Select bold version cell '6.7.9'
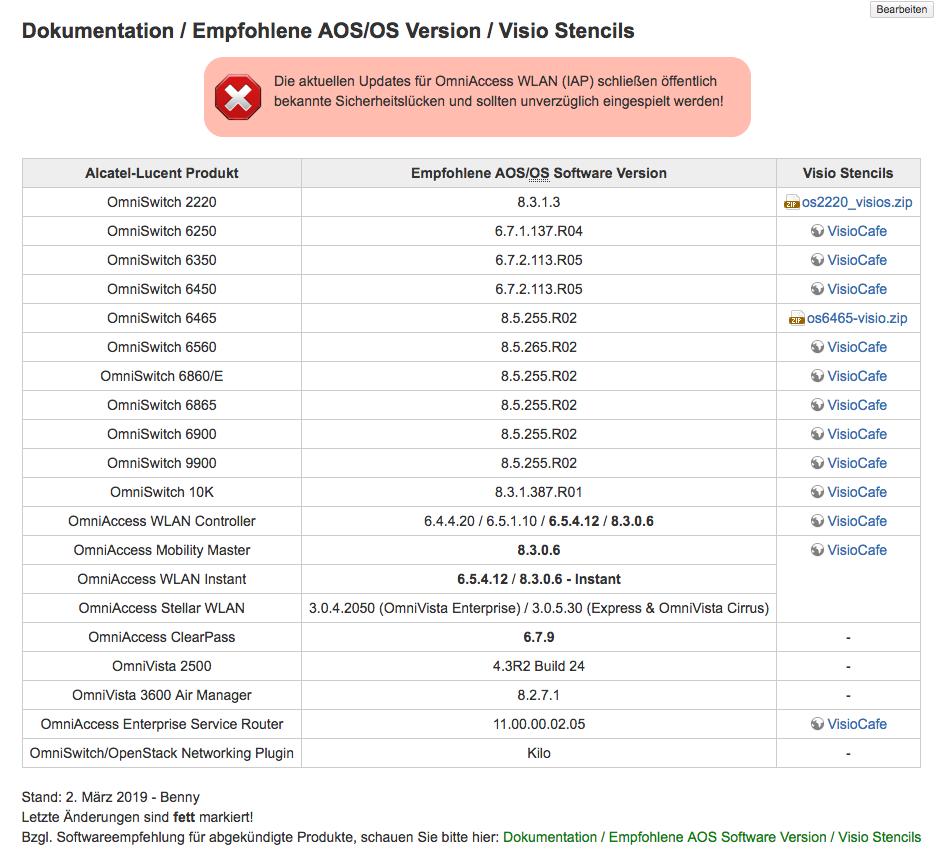 pyautogui.click(x=539, y=637)
